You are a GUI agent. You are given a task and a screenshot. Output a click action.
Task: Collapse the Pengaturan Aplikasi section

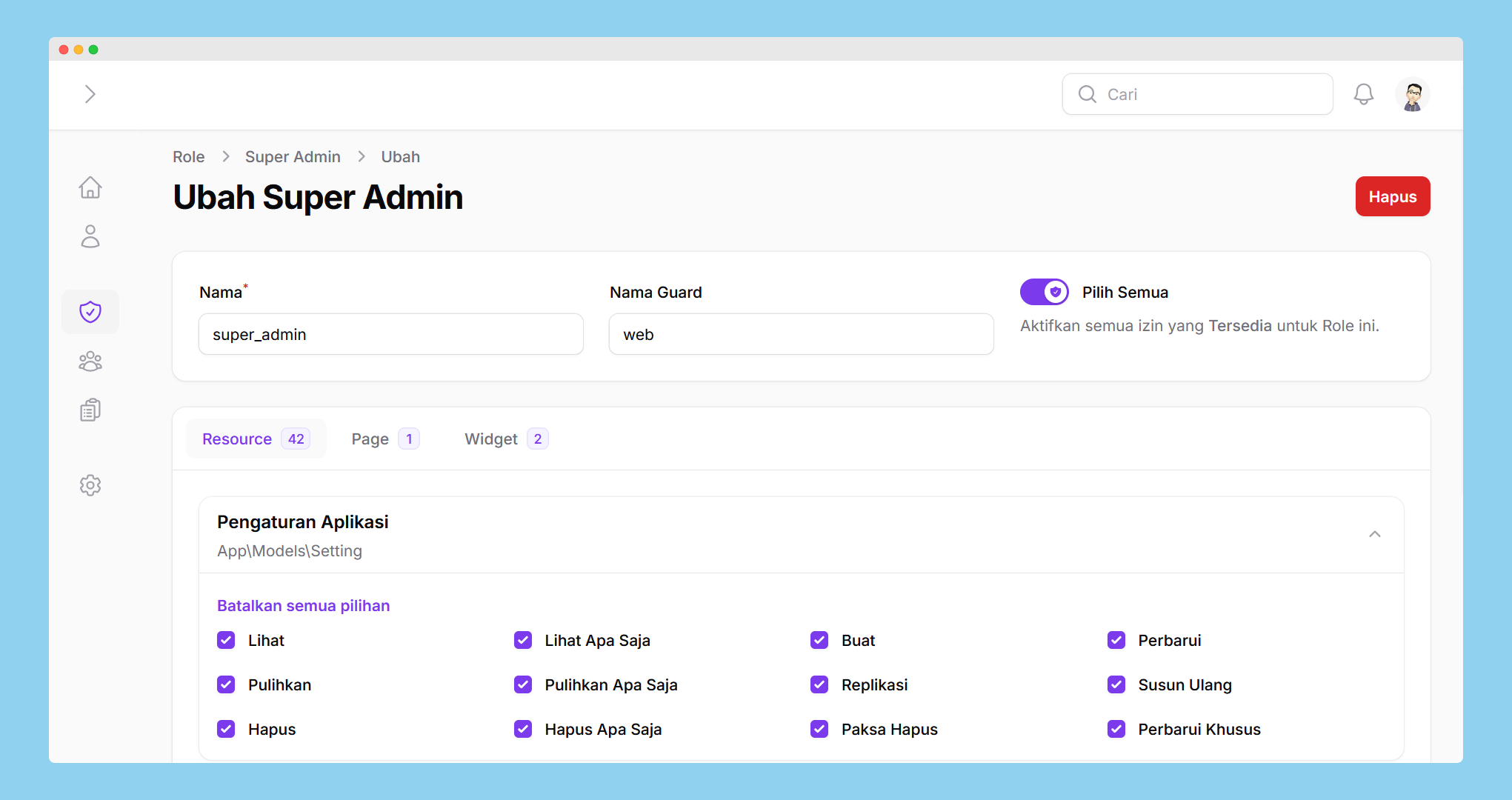tap(1374, 534)
